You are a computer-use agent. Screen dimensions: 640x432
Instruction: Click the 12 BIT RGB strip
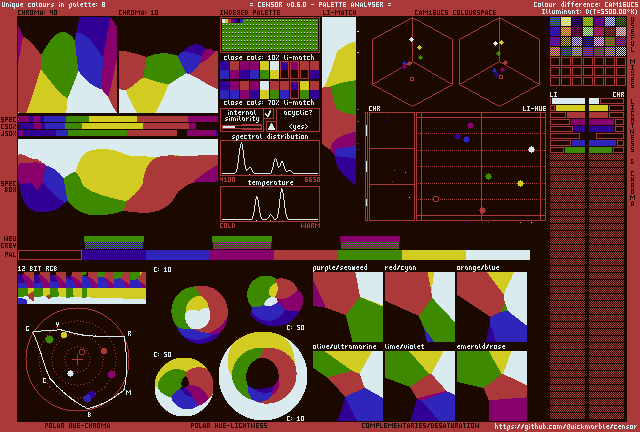tap(82, 288)
